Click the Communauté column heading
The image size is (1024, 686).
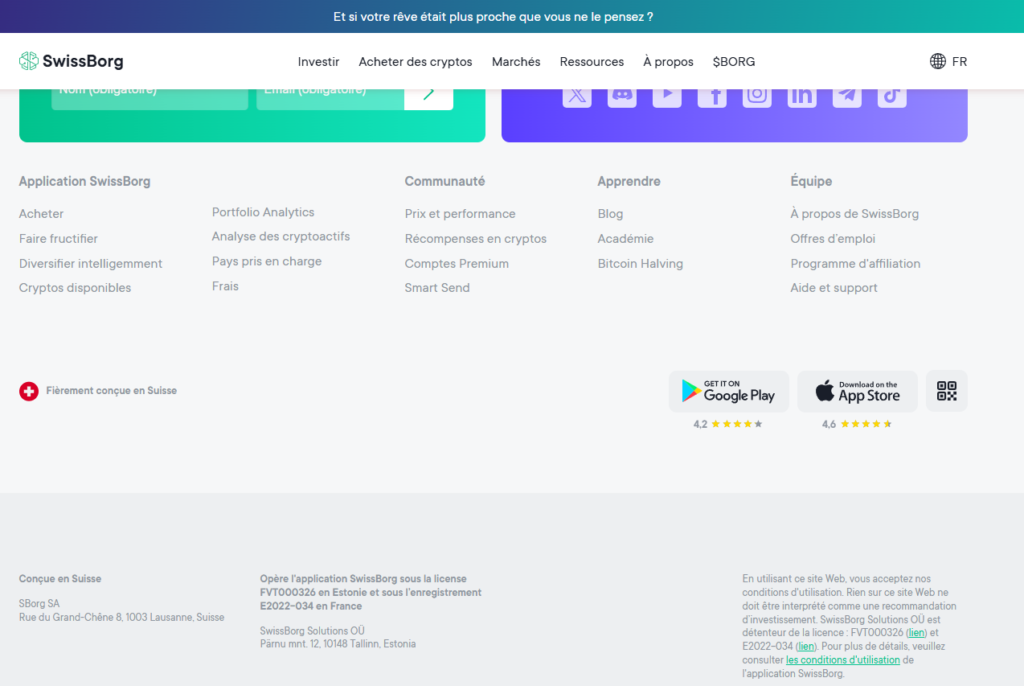pyautogui.click(x=445, y=182)
